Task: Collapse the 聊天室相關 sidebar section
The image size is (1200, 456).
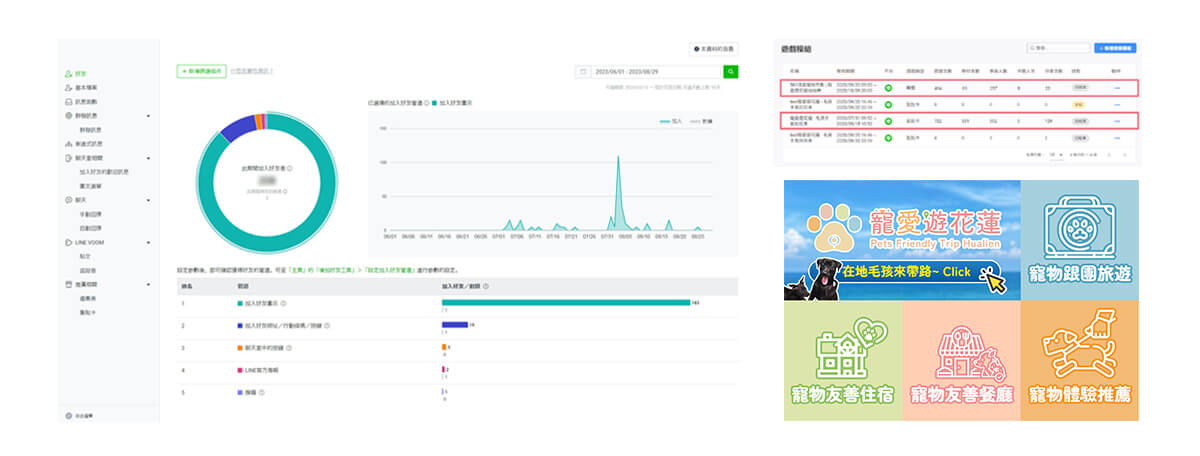Action: [148, 158]
